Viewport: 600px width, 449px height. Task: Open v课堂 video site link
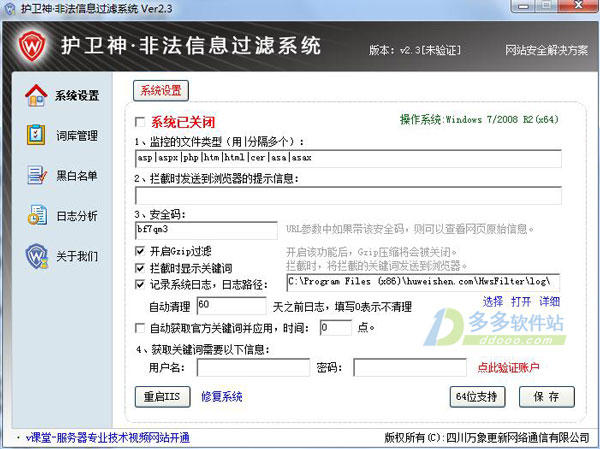(x=108, y=438)
